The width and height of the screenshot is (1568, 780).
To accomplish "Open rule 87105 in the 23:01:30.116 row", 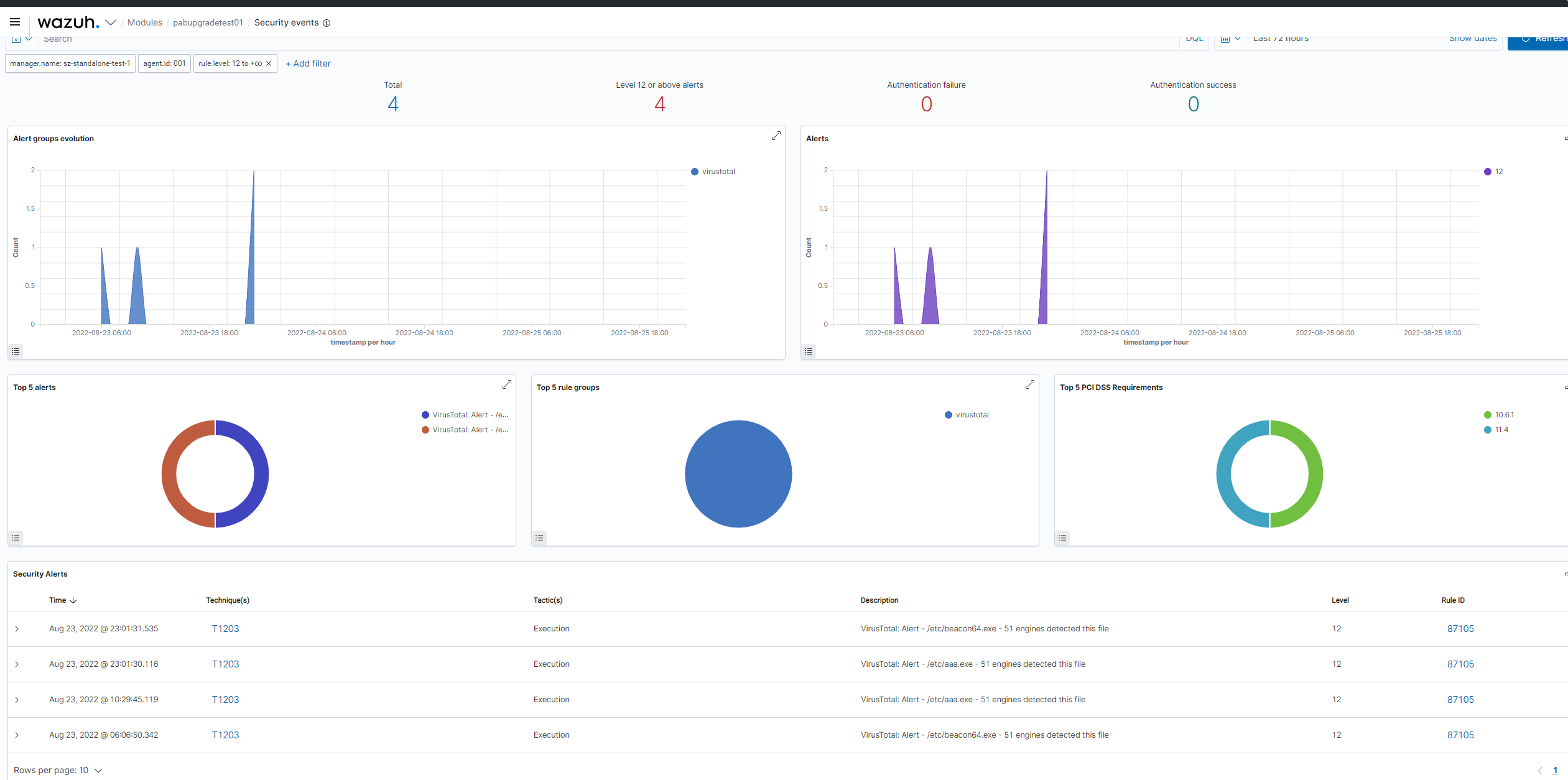I will click(1460, 664).
